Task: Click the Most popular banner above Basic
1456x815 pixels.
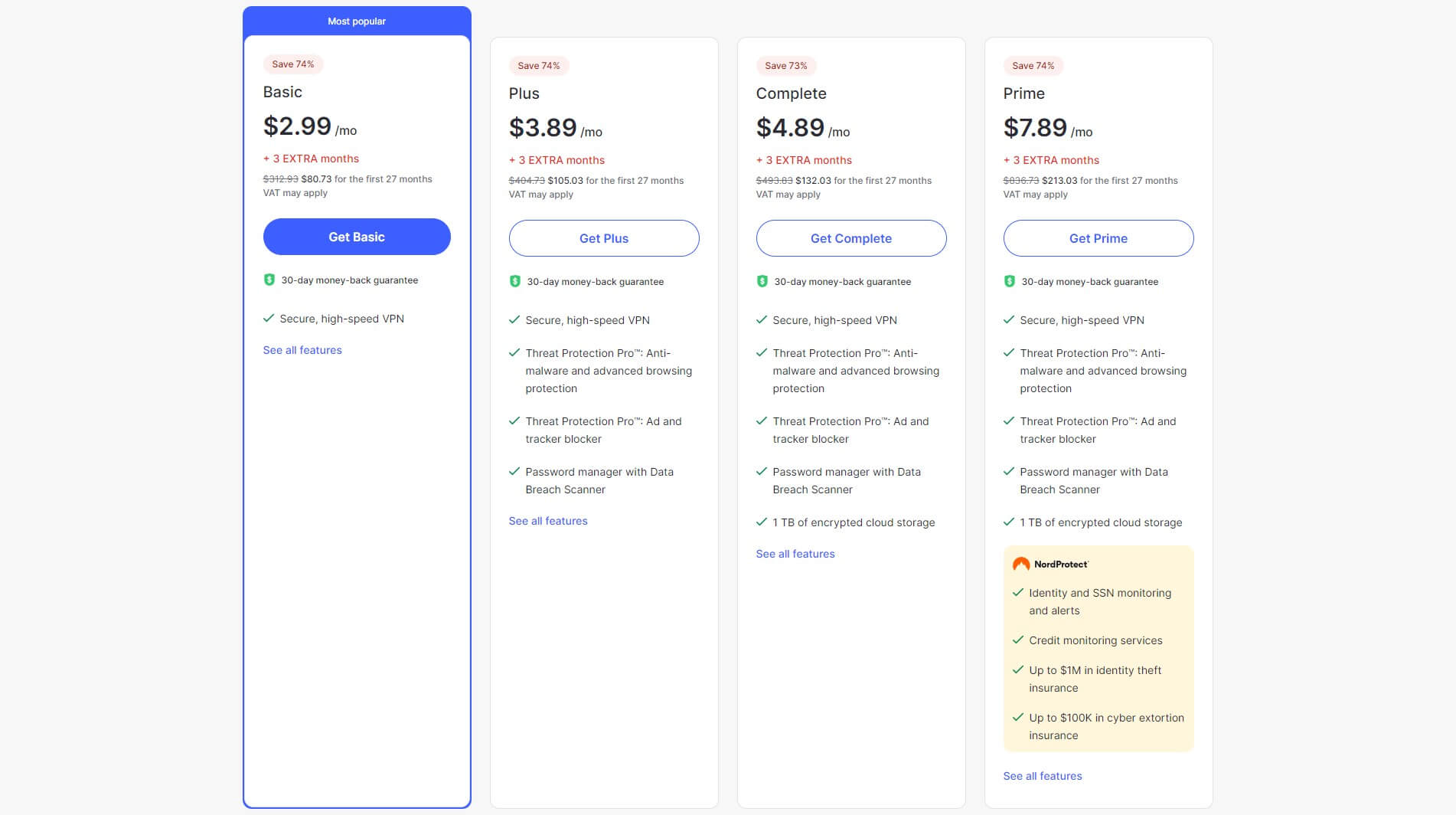Action: [357, 21]
